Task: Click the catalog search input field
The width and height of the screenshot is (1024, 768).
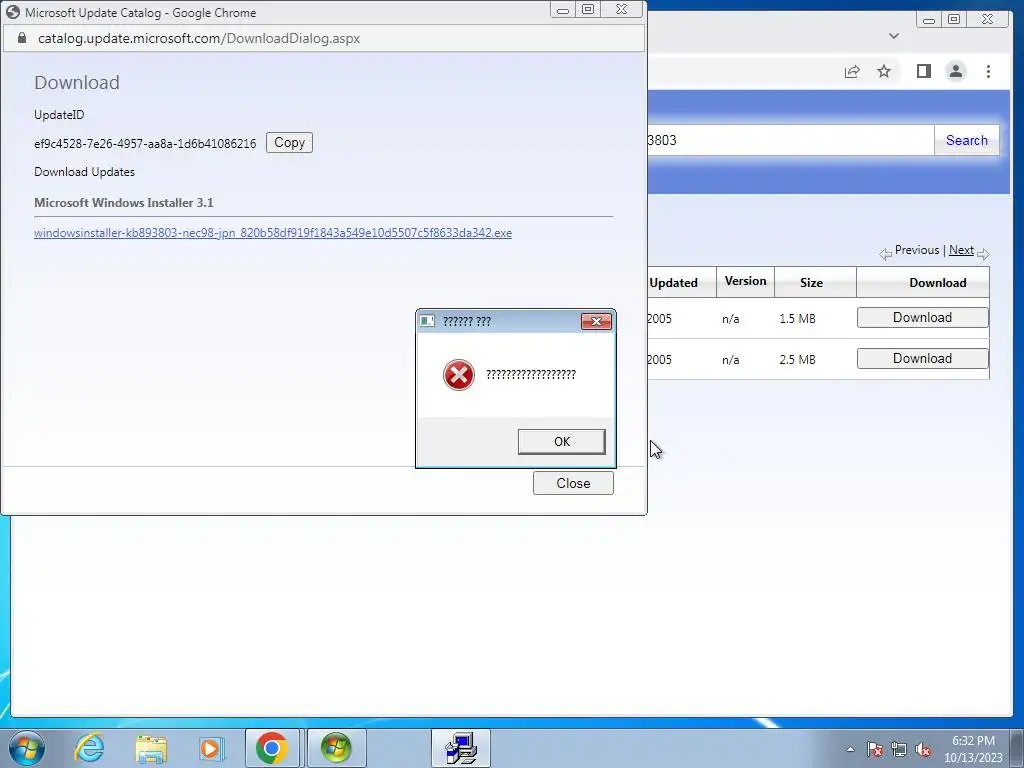Action: [790, 140]
